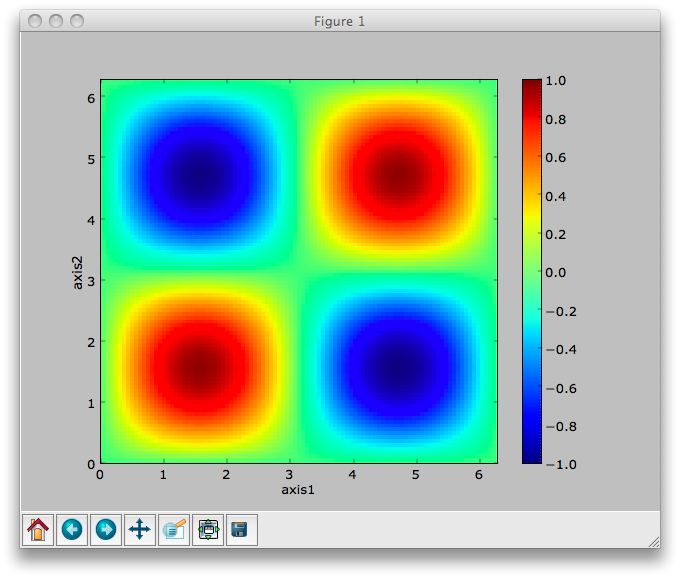The width and height of the screenshot is (680, 578).
Task: Click the green middle of colorbar
Action: coord(532,271)
